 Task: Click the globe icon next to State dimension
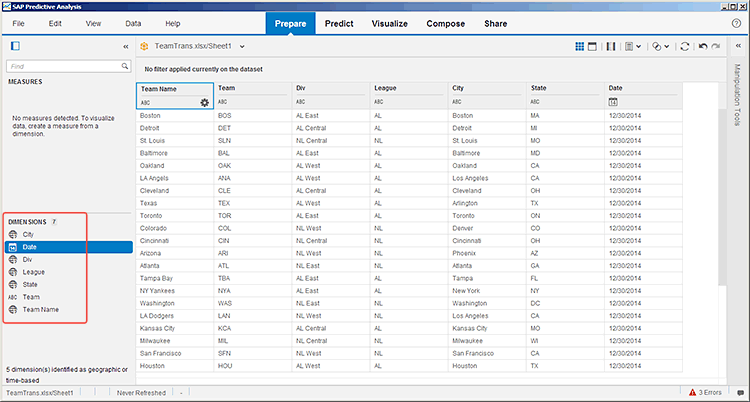coord(13,284)
